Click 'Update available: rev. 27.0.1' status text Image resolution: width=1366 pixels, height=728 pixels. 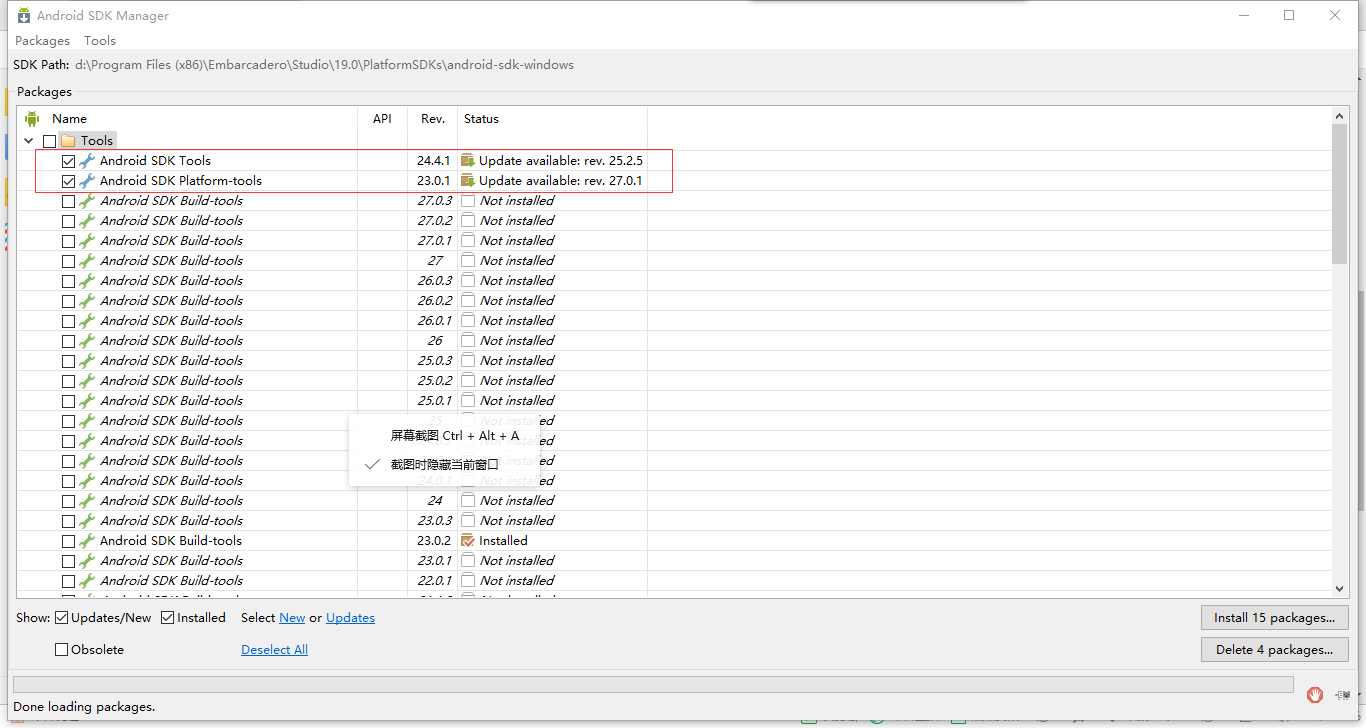(x=560, y=181)
